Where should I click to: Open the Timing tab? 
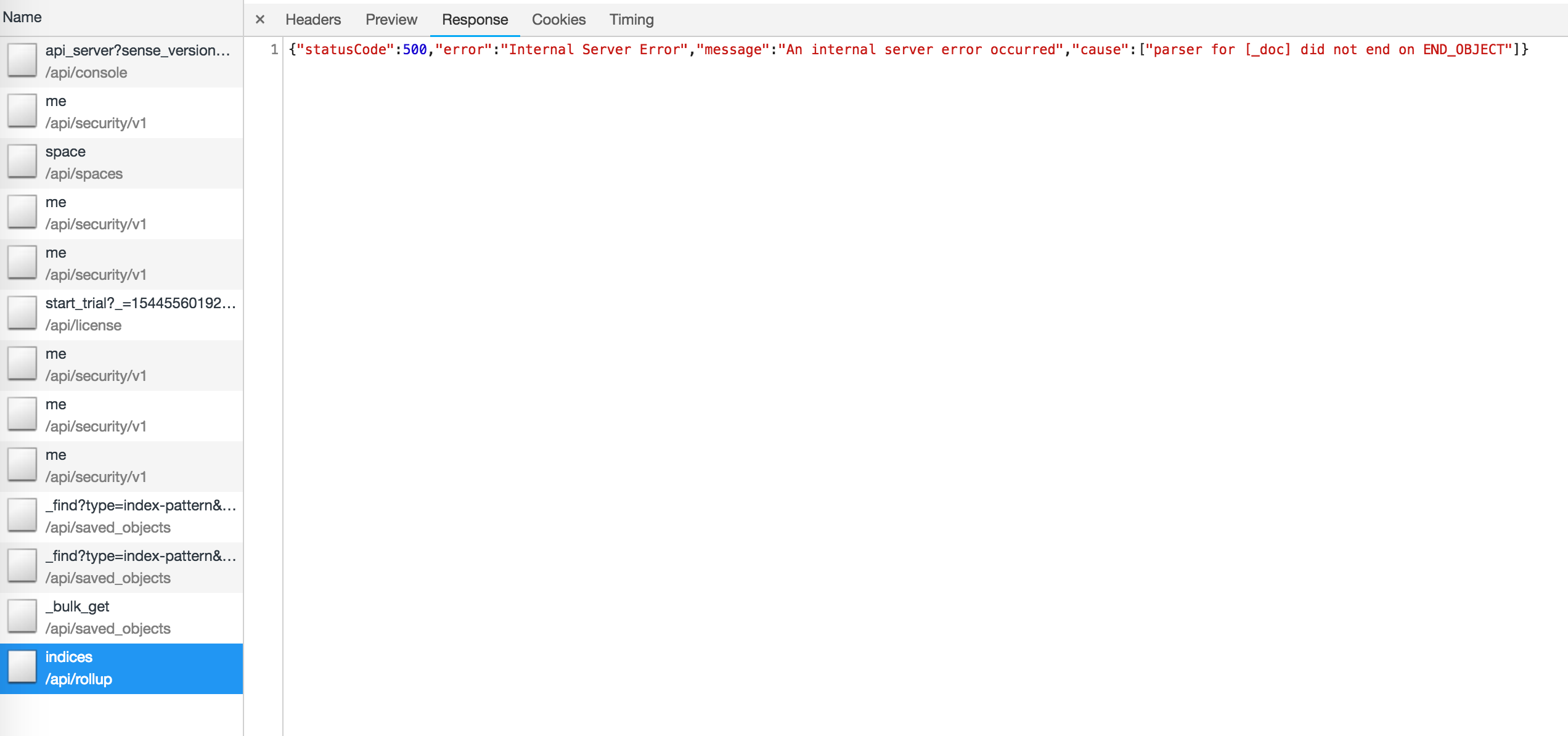point(631,19)
